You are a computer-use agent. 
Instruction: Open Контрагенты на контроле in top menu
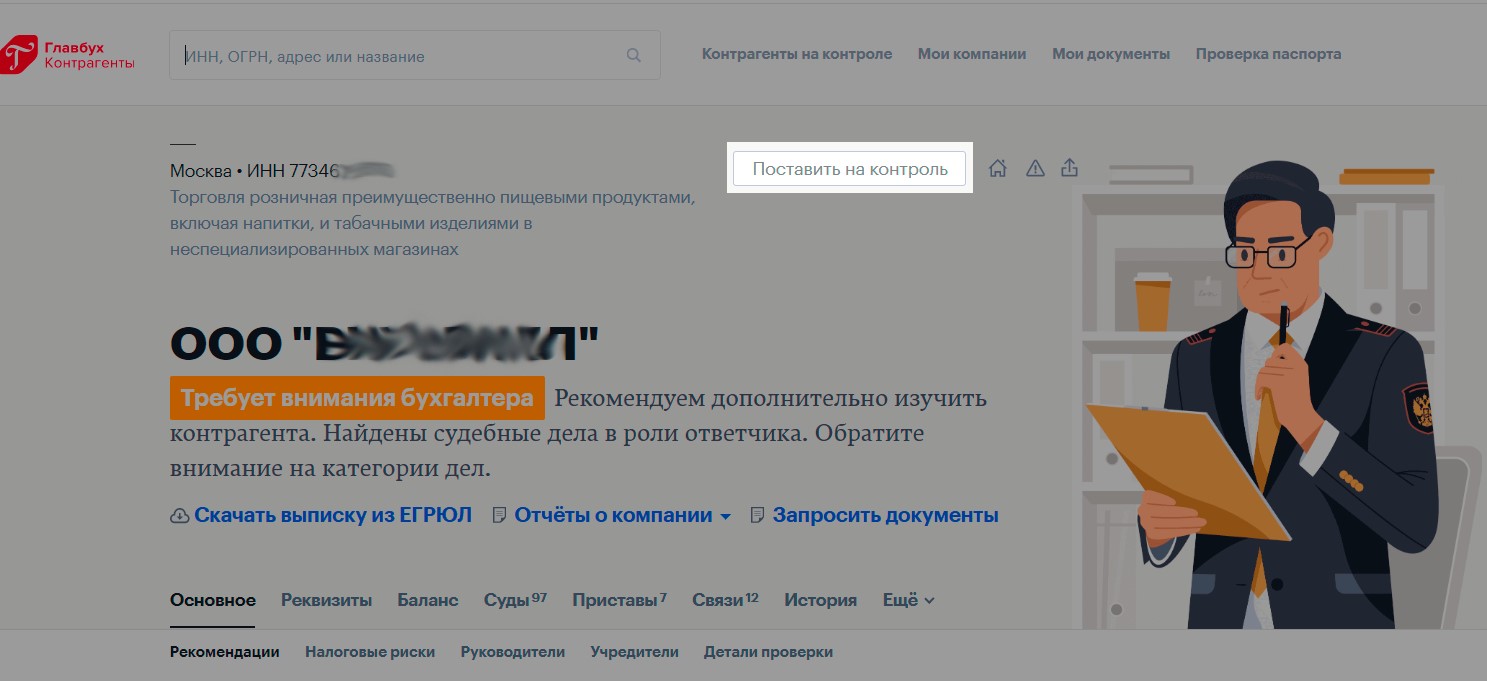tap(796, 54)
